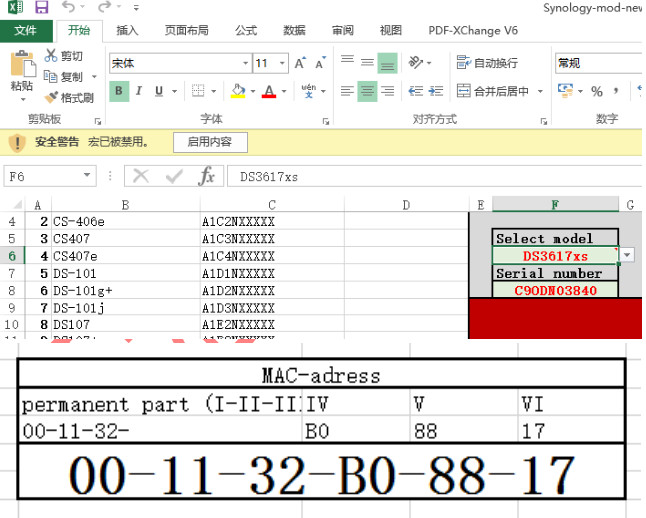Apply the yellow fill color bucket
The height and width of the screenshot is (518, 646).
click(x=238, y=91)
